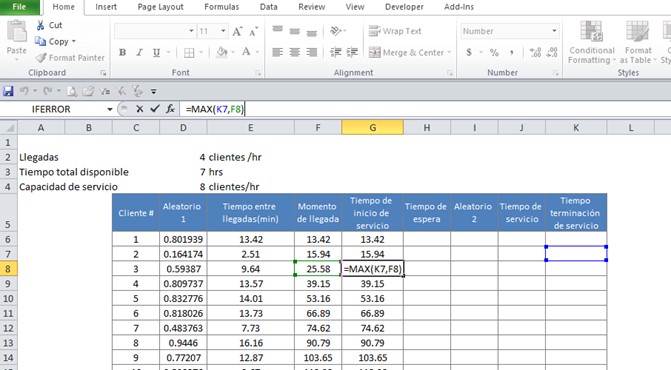
Task: Open the Developer tab
Action: pos(404,7)
